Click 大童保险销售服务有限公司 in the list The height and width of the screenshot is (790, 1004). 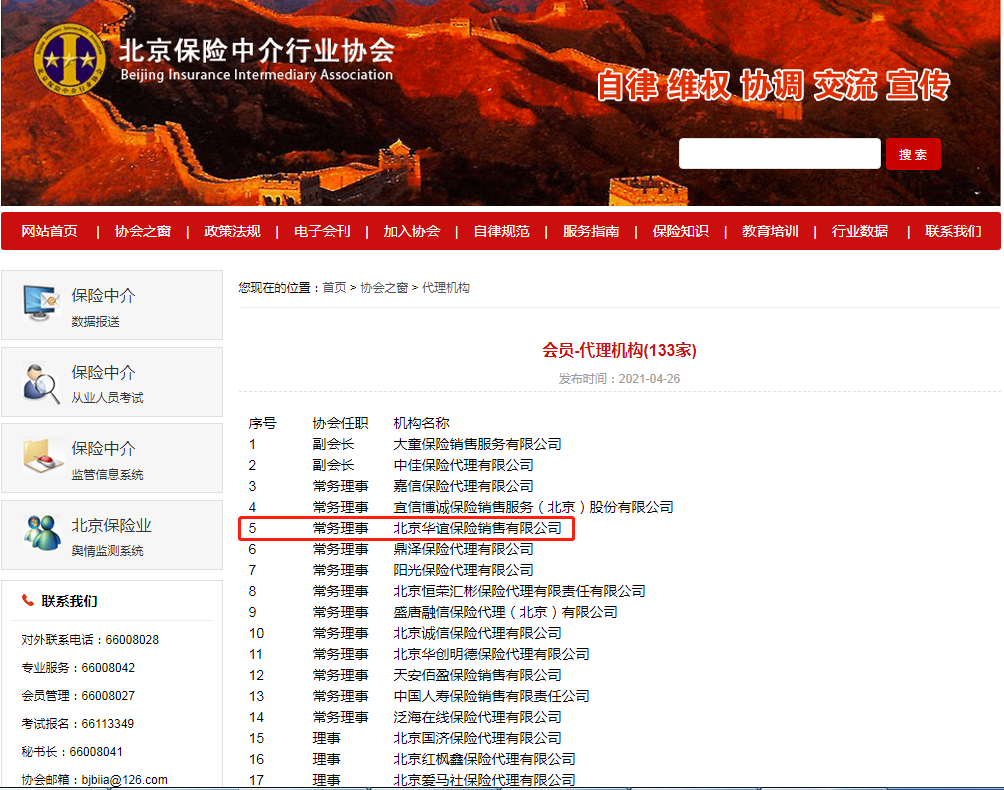pyautogui.click(x=477, y=444)
